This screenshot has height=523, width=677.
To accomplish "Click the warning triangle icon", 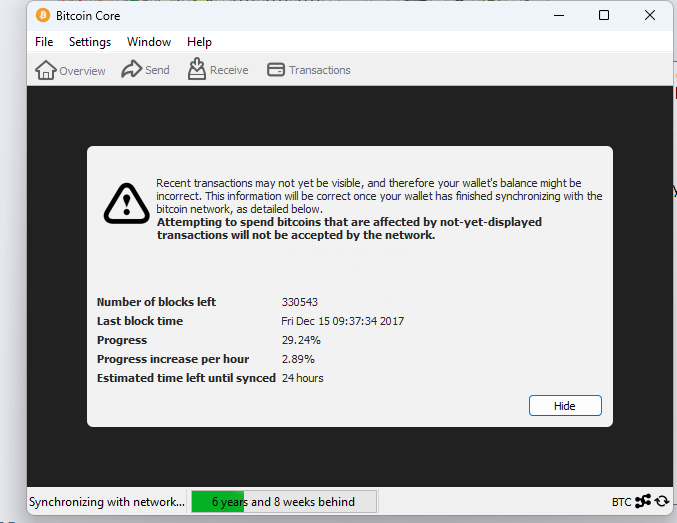I will (x=127, y=203).
